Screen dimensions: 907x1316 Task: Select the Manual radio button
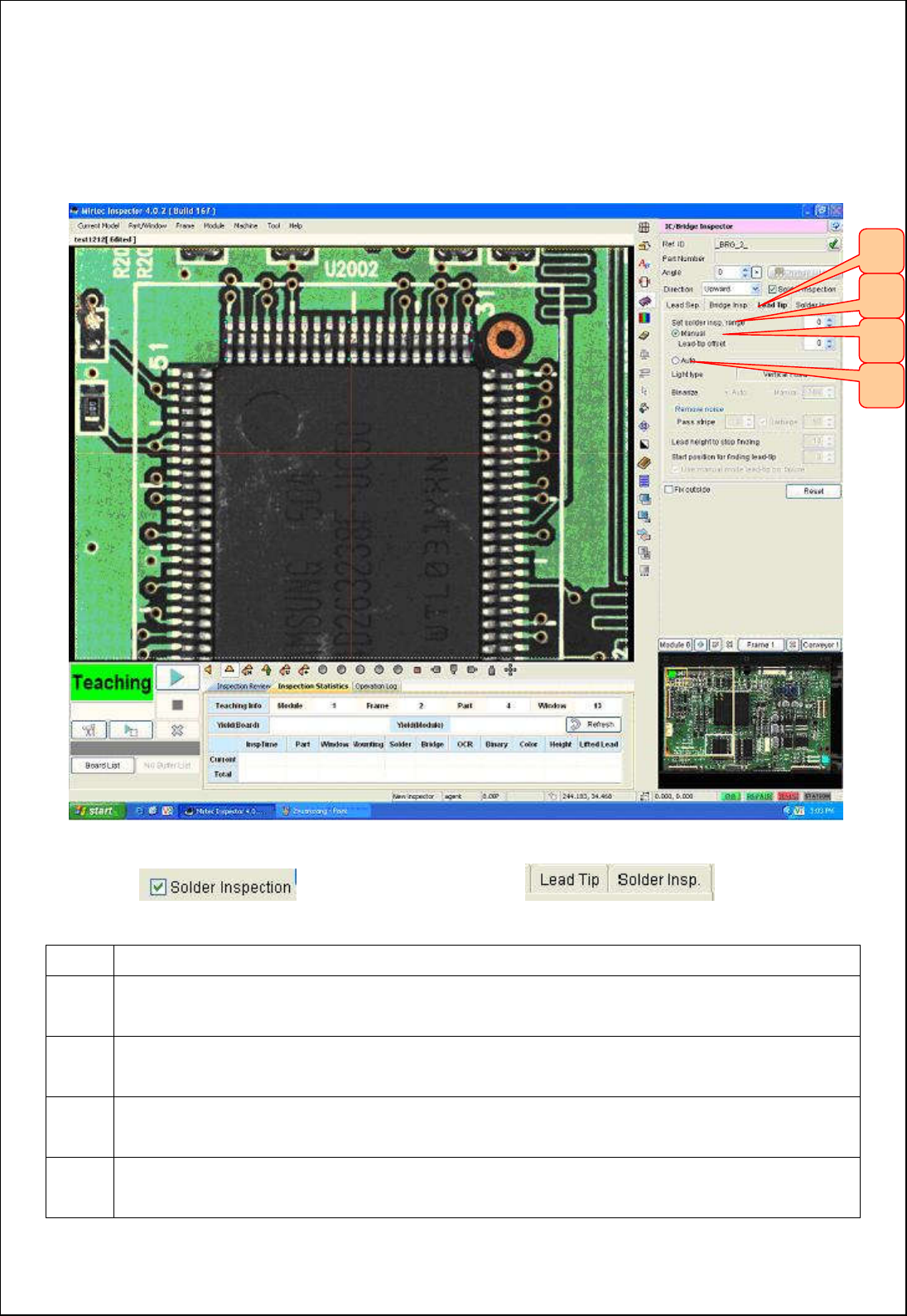[x=675, y=333]
